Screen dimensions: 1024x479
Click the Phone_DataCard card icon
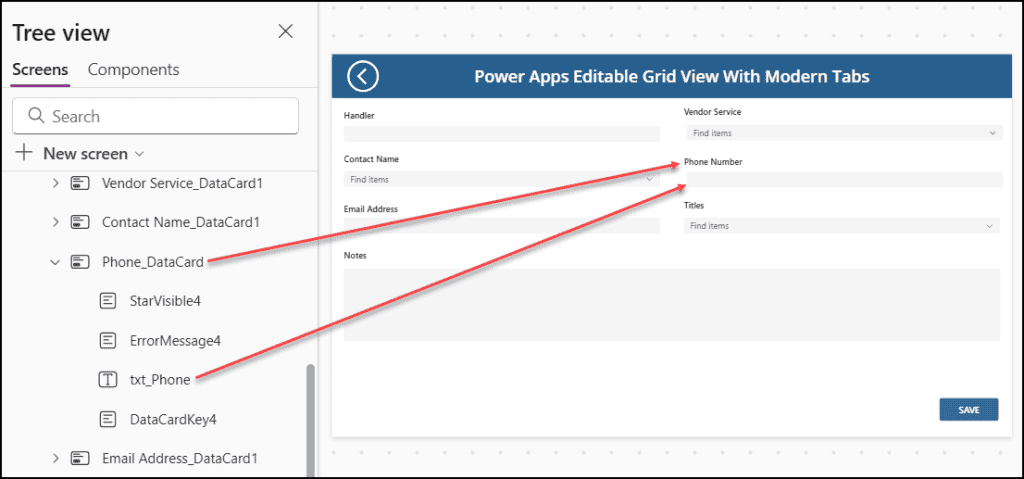point(80,262)
